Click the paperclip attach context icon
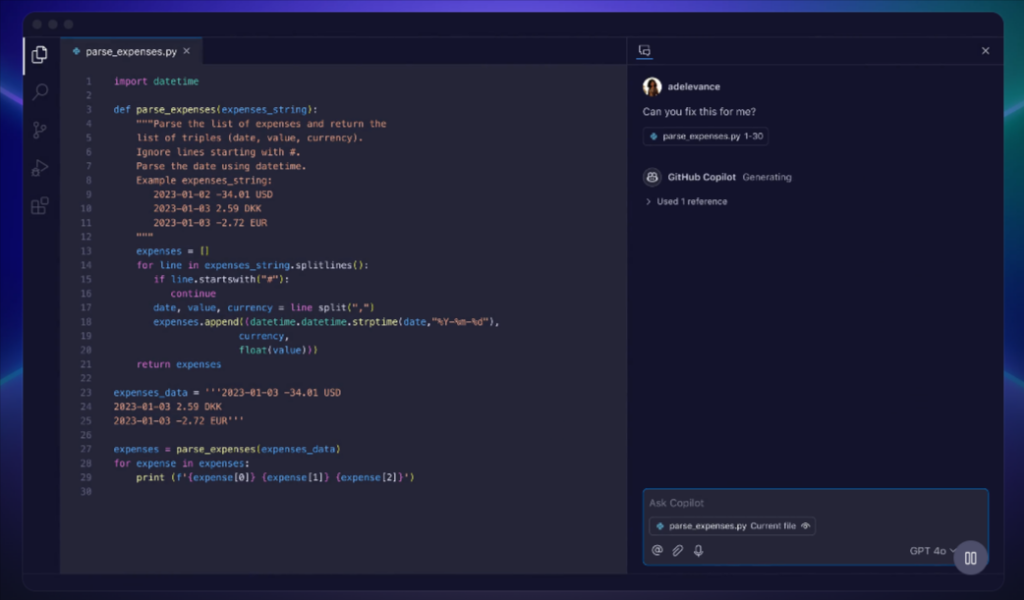The width and height of the screenshot is (1024, 600). click(677, 550)
